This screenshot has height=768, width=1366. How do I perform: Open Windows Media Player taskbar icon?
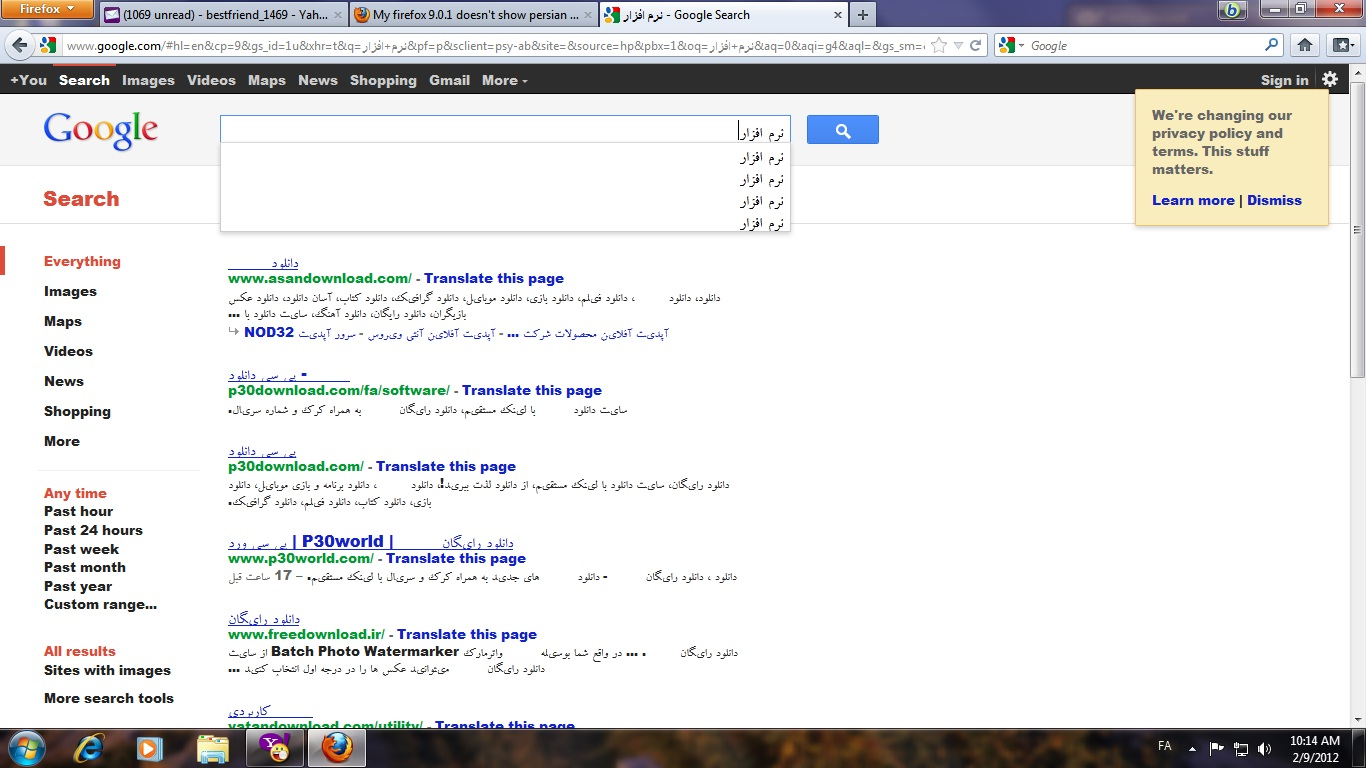150,747
